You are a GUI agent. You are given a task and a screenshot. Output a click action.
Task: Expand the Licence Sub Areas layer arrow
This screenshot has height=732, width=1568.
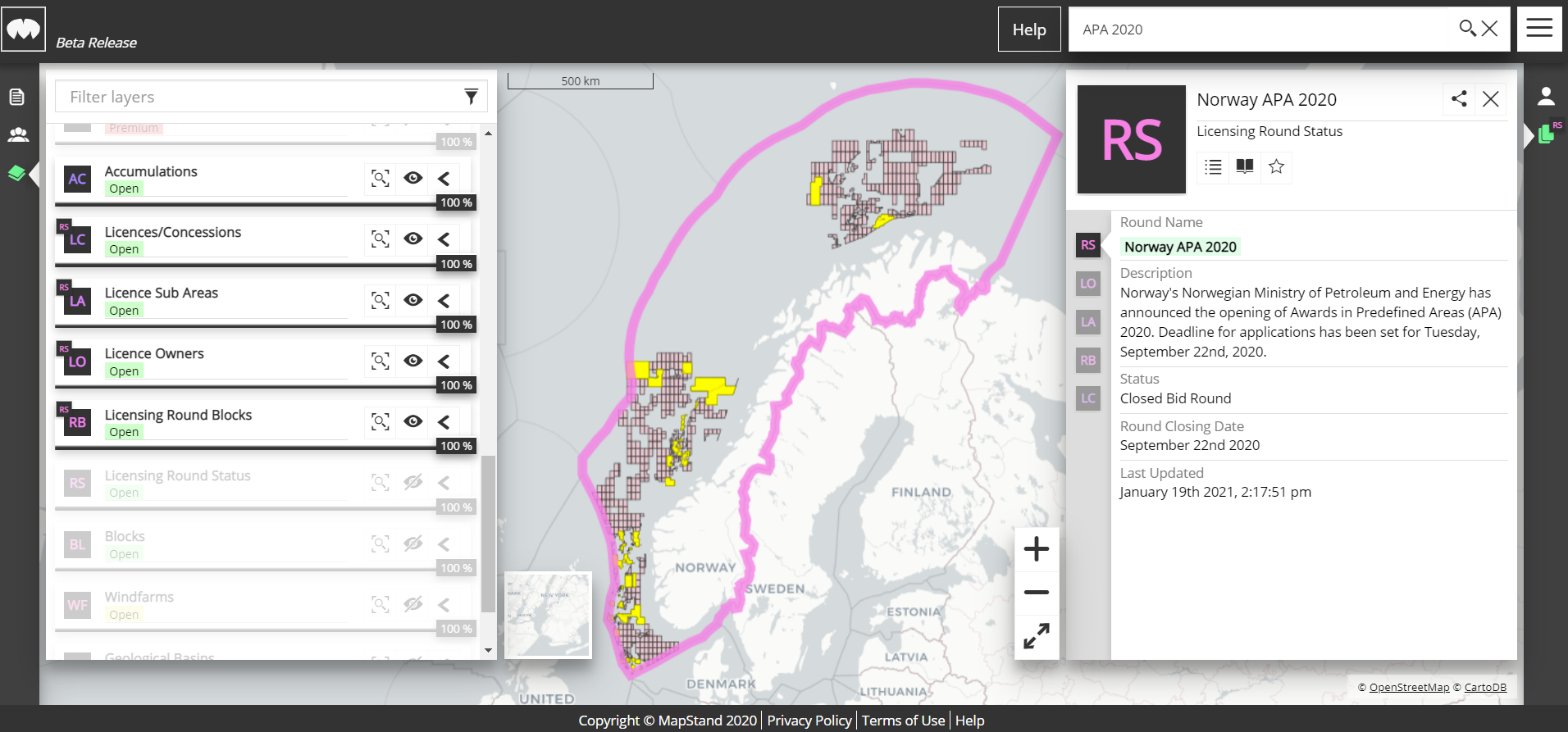(444, 300)
